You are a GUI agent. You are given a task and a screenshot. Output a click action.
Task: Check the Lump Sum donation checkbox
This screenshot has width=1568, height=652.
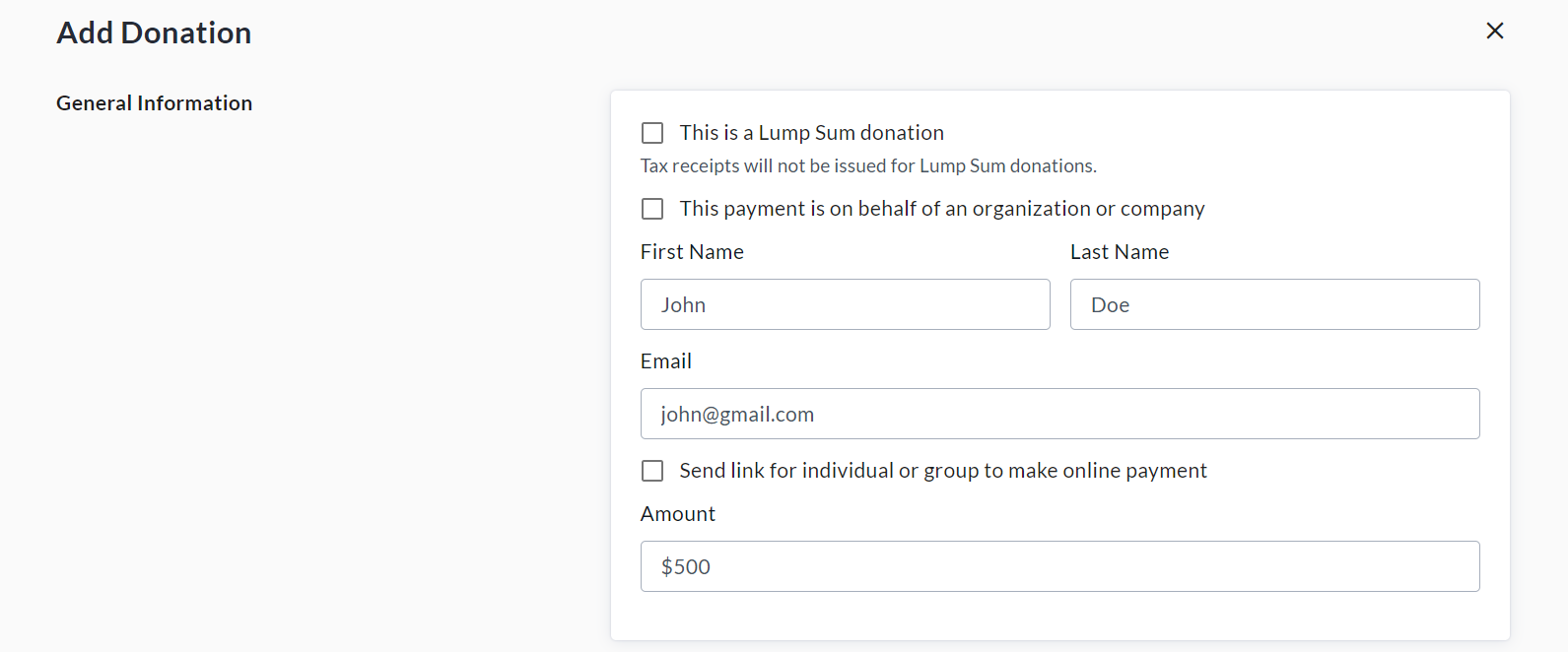point(652,133)
